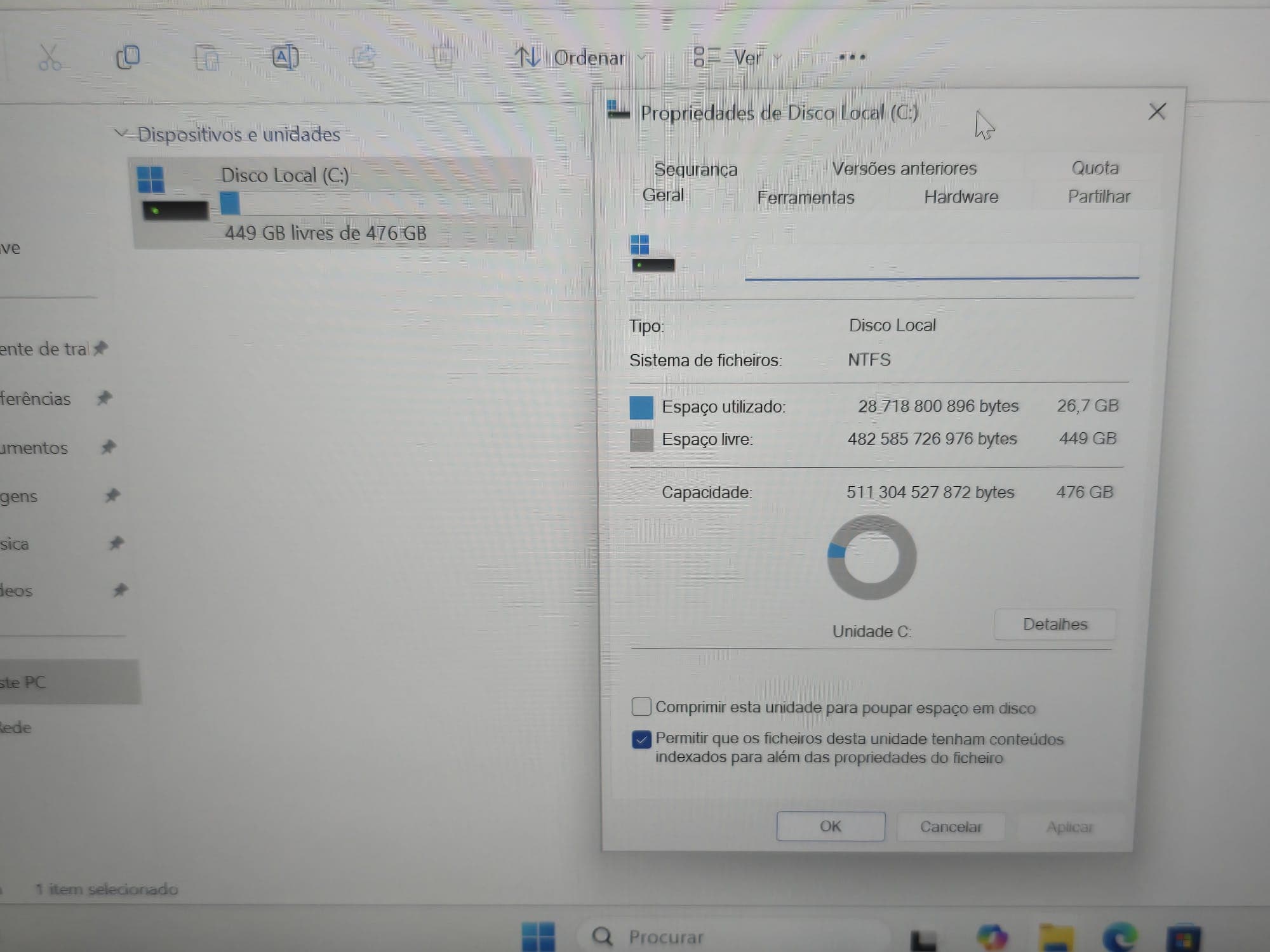Uncheck 'Permitir que os ficheiros' indexing checkbox

point(641,739)
